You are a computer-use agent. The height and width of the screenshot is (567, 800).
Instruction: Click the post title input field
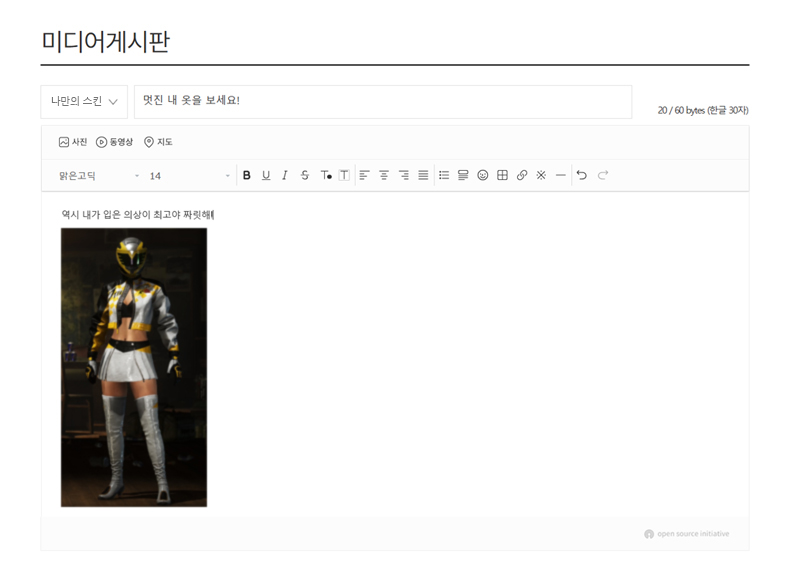click(383, 102)
